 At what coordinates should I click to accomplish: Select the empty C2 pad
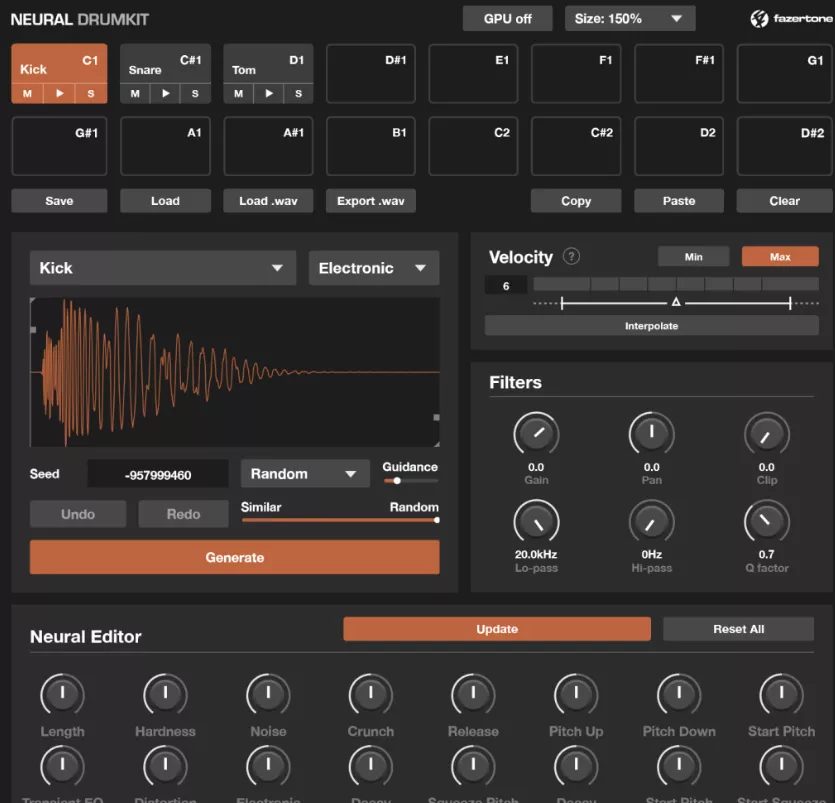click(x=473, y=146)
